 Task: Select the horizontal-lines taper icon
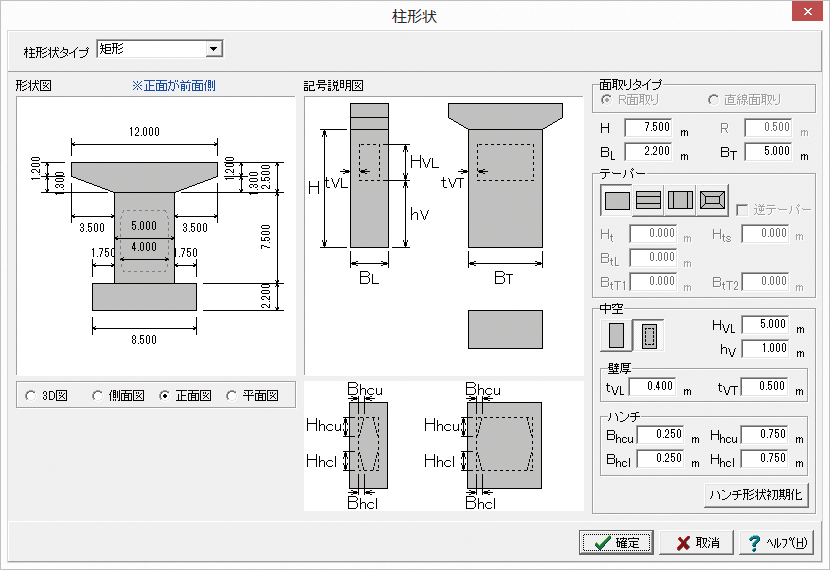coord(649,200)
